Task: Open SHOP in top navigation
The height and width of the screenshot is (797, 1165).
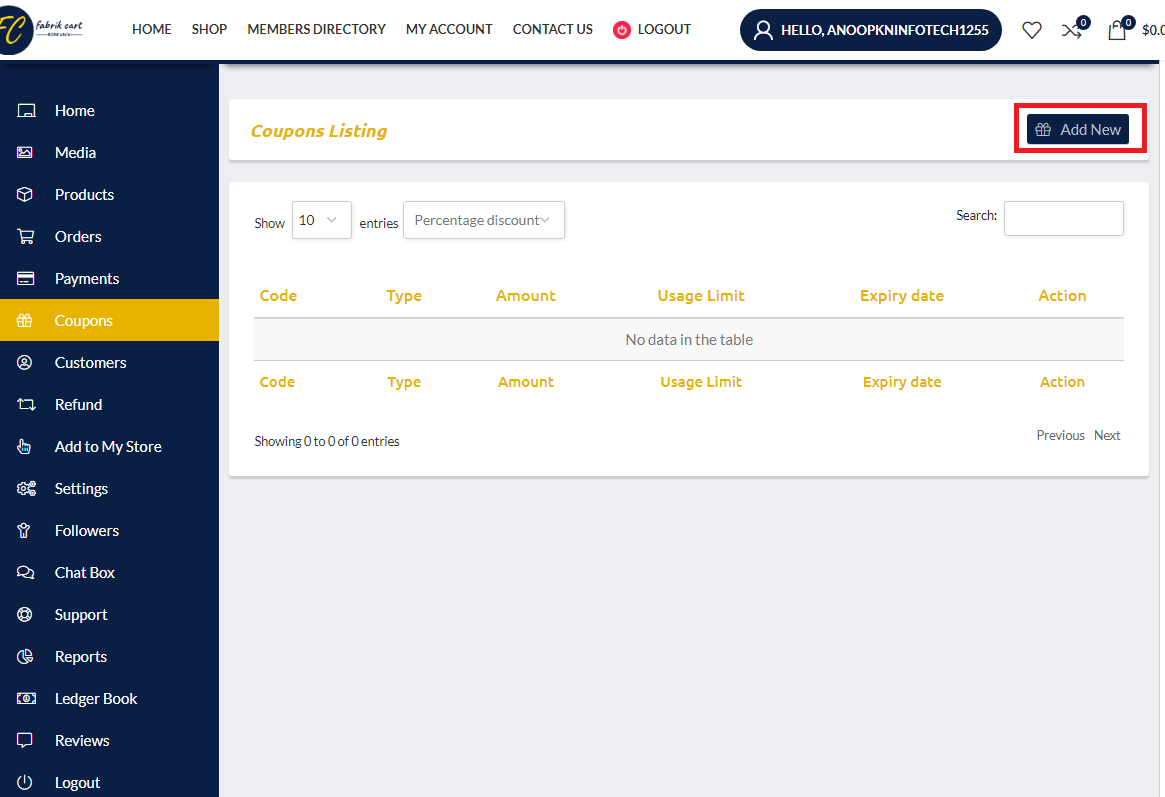Action: (x=209, y=29)
